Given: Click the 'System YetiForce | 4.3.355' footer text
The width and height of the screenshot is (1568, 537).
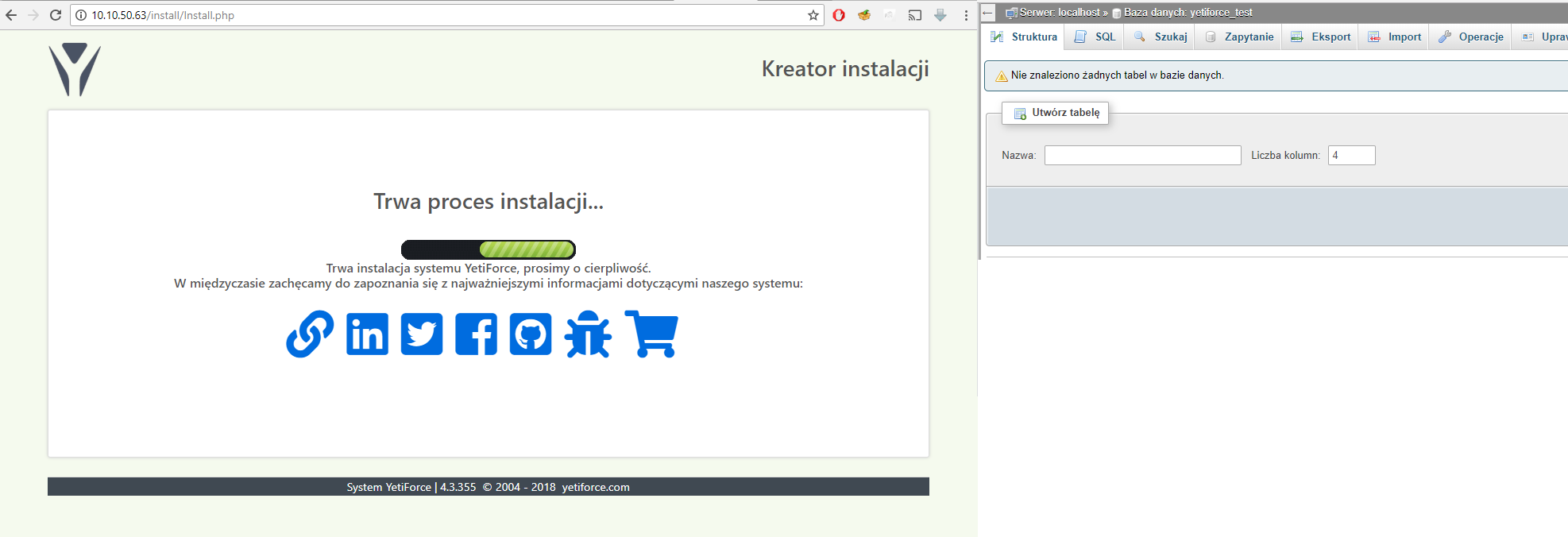Looking at the screenshot, I should pyautogui.click(x=411, y=487).
